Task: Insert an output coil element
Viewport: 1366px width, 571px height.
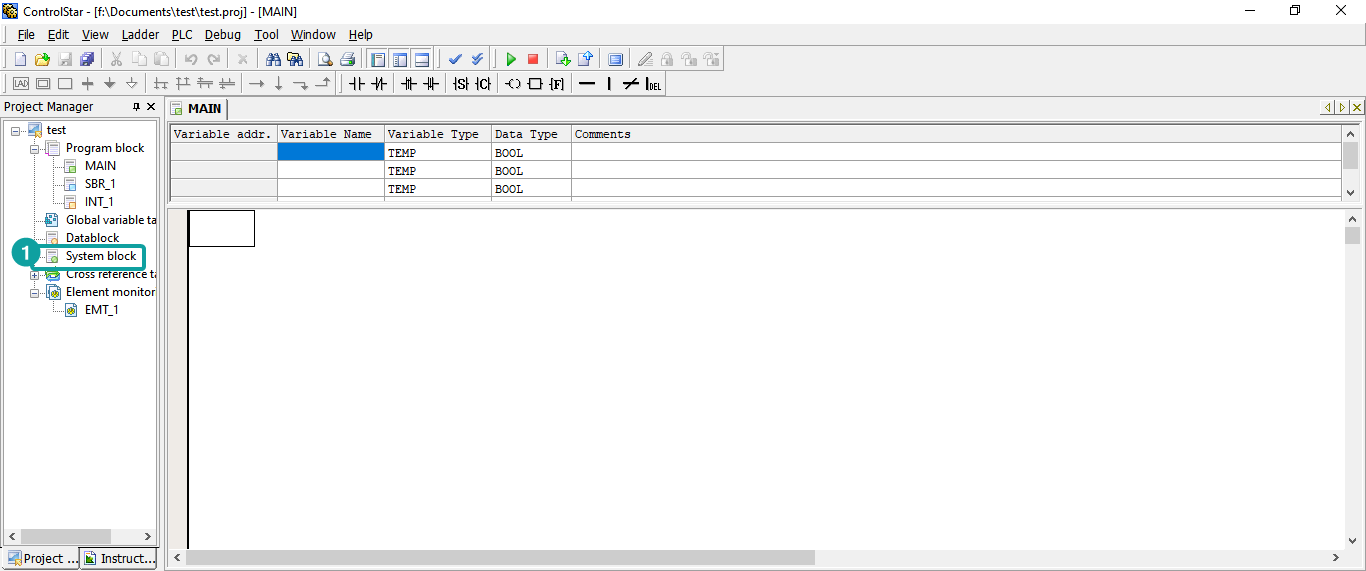Action: click(513, 84)
